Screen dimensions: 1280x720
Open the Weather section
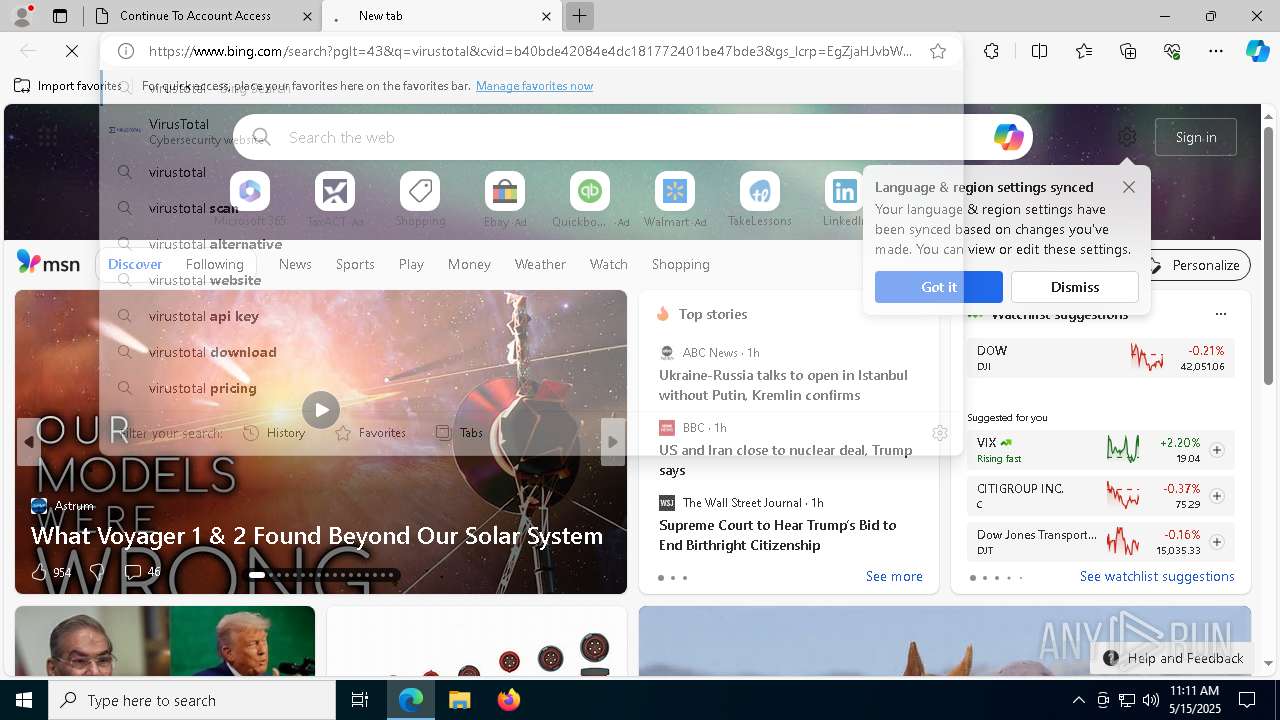[540, 264]
